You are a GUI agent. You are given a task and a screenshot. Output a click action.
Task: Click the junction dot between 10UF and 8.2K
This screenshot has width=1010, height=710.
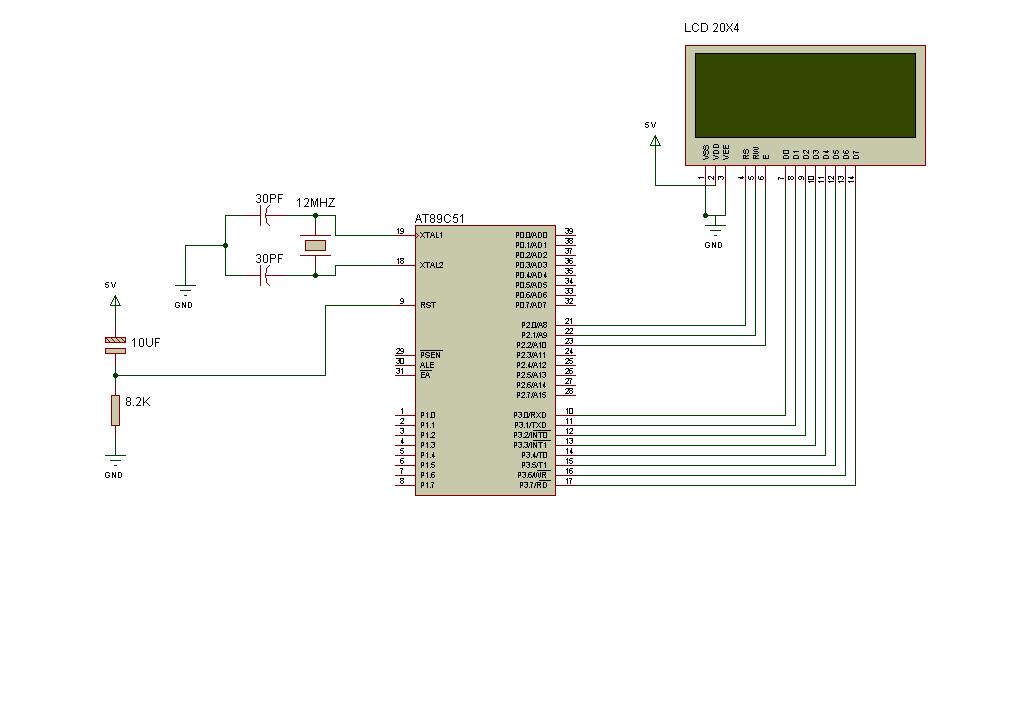coord(115,375)
